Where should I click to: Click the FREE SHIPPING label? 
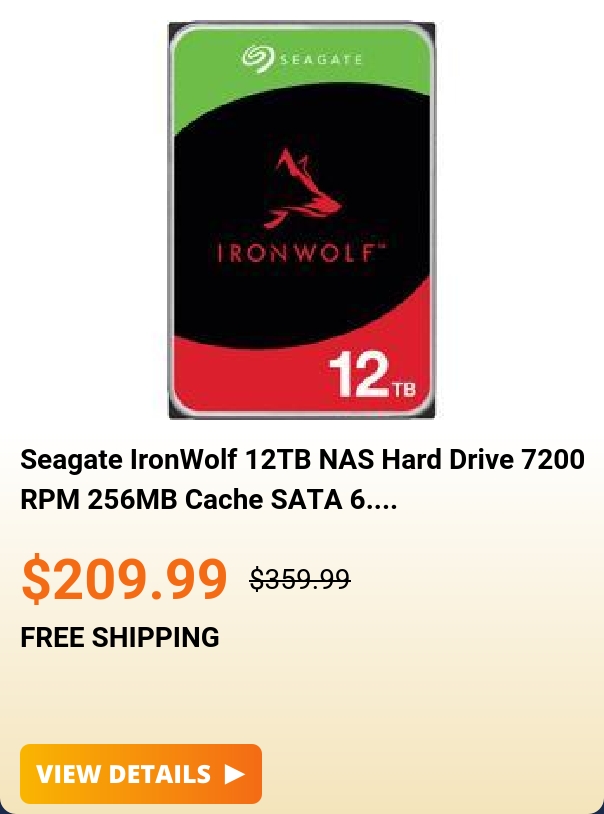[119, 637]
